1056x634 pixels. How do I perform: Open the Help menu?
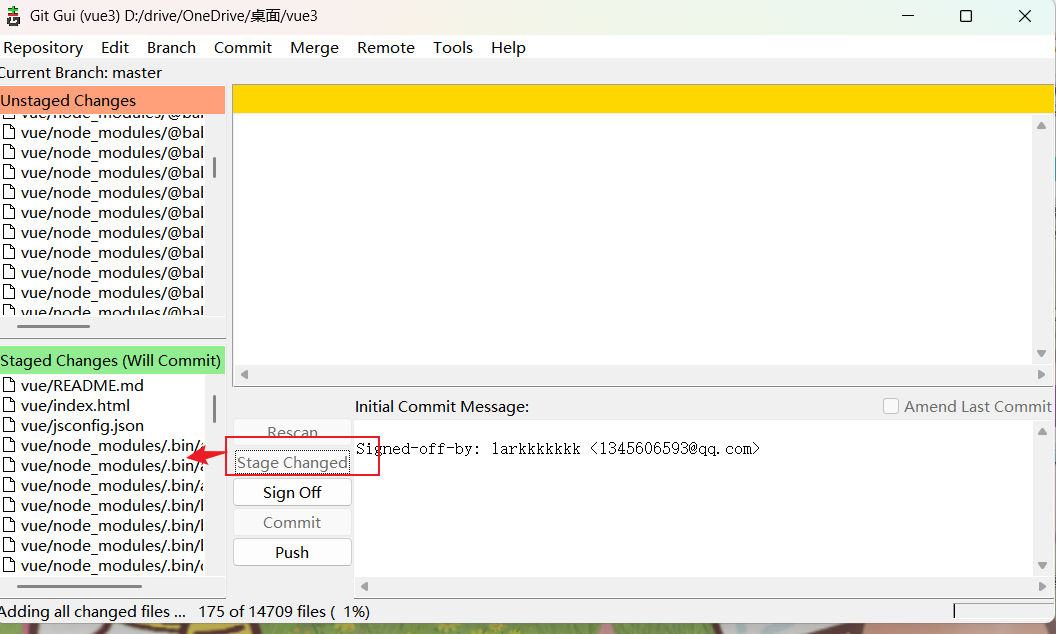[x=508, y=48]
